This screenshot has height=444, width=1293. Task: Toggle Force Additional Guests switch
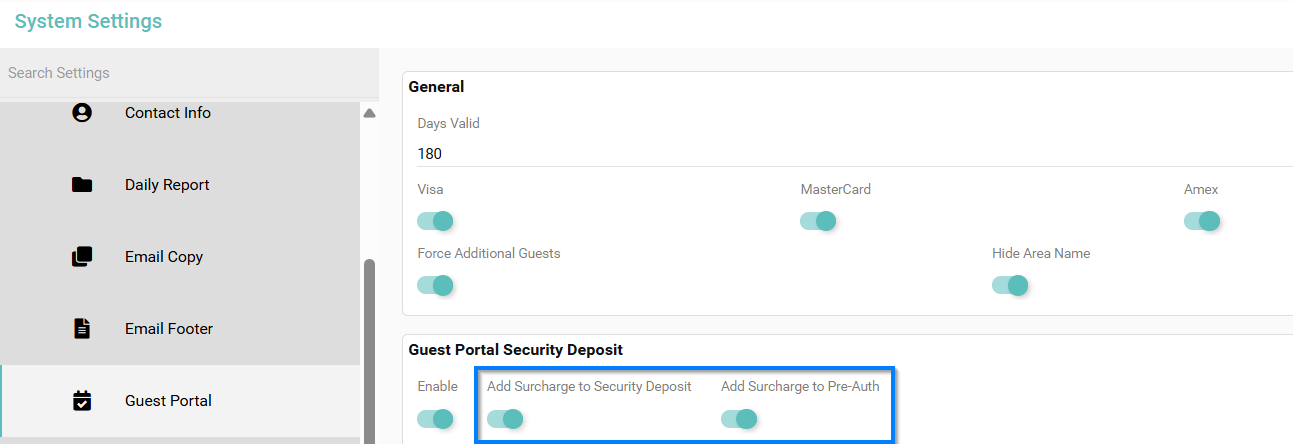(x=436, y=285)
